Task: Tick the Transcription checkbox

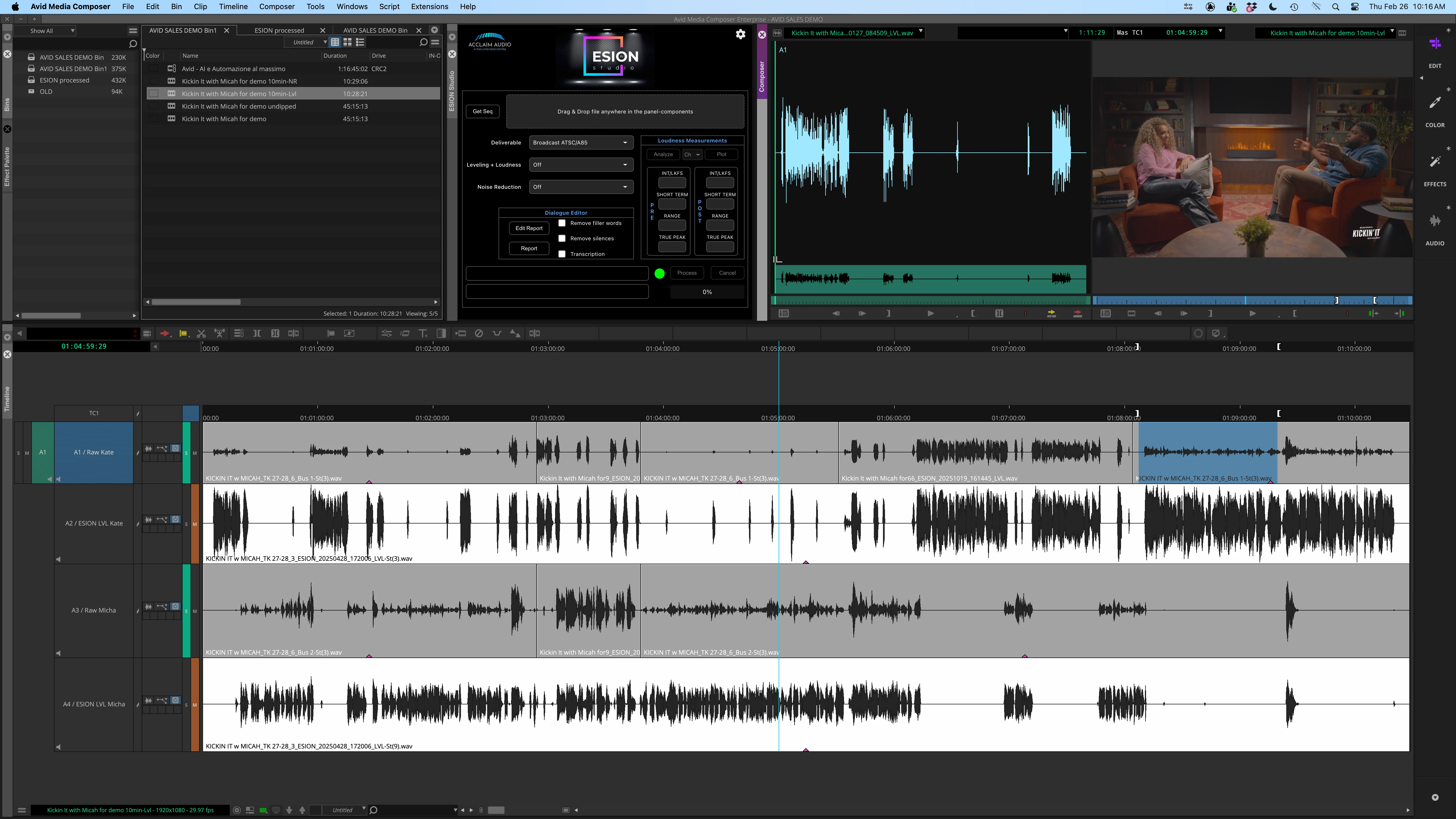Action: (x=562, y=254)
